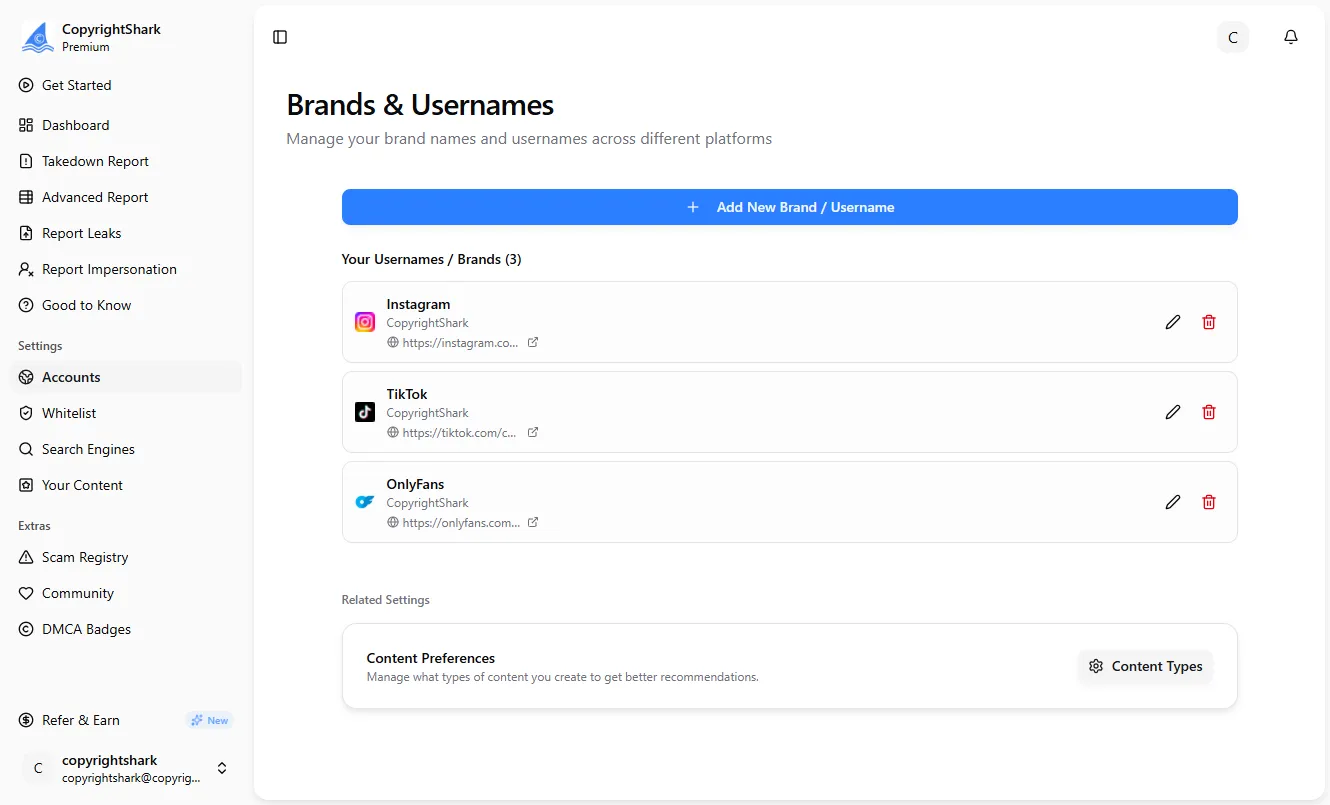Open the Content Types dropdown button

coord(1145,666)
